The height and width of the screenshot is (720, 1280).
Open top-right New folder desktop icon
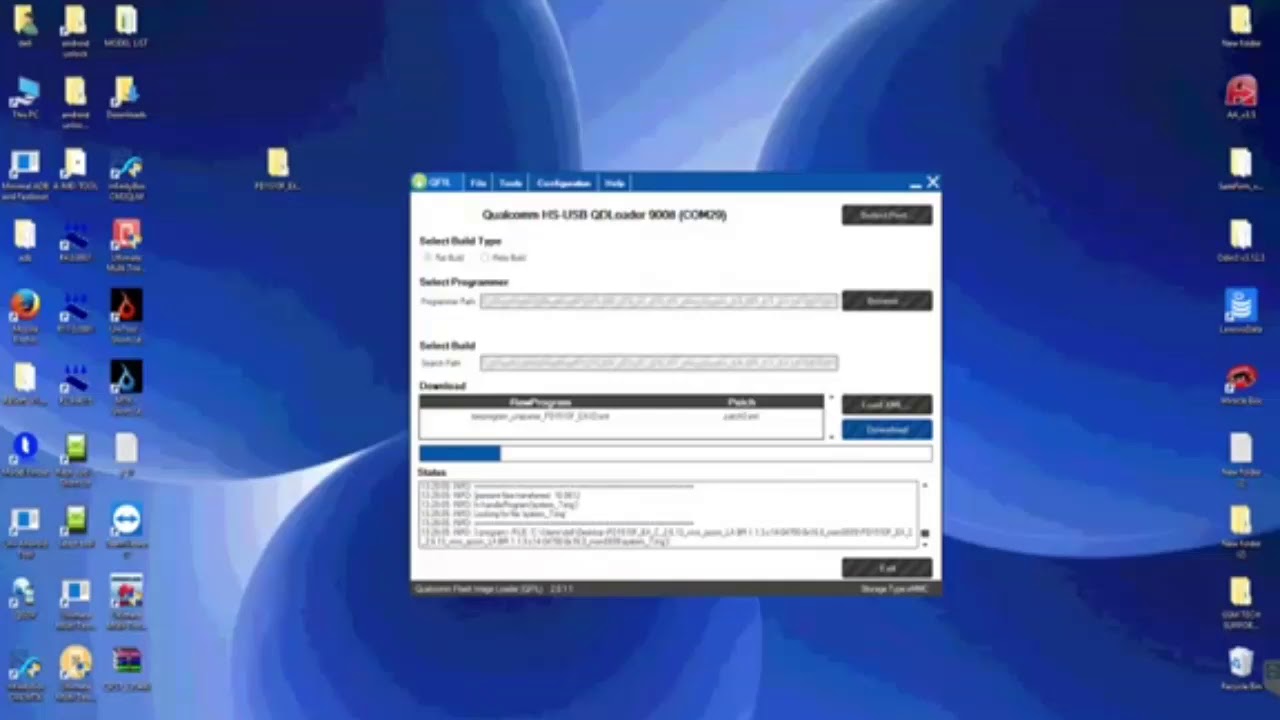tap(1241, 25)
